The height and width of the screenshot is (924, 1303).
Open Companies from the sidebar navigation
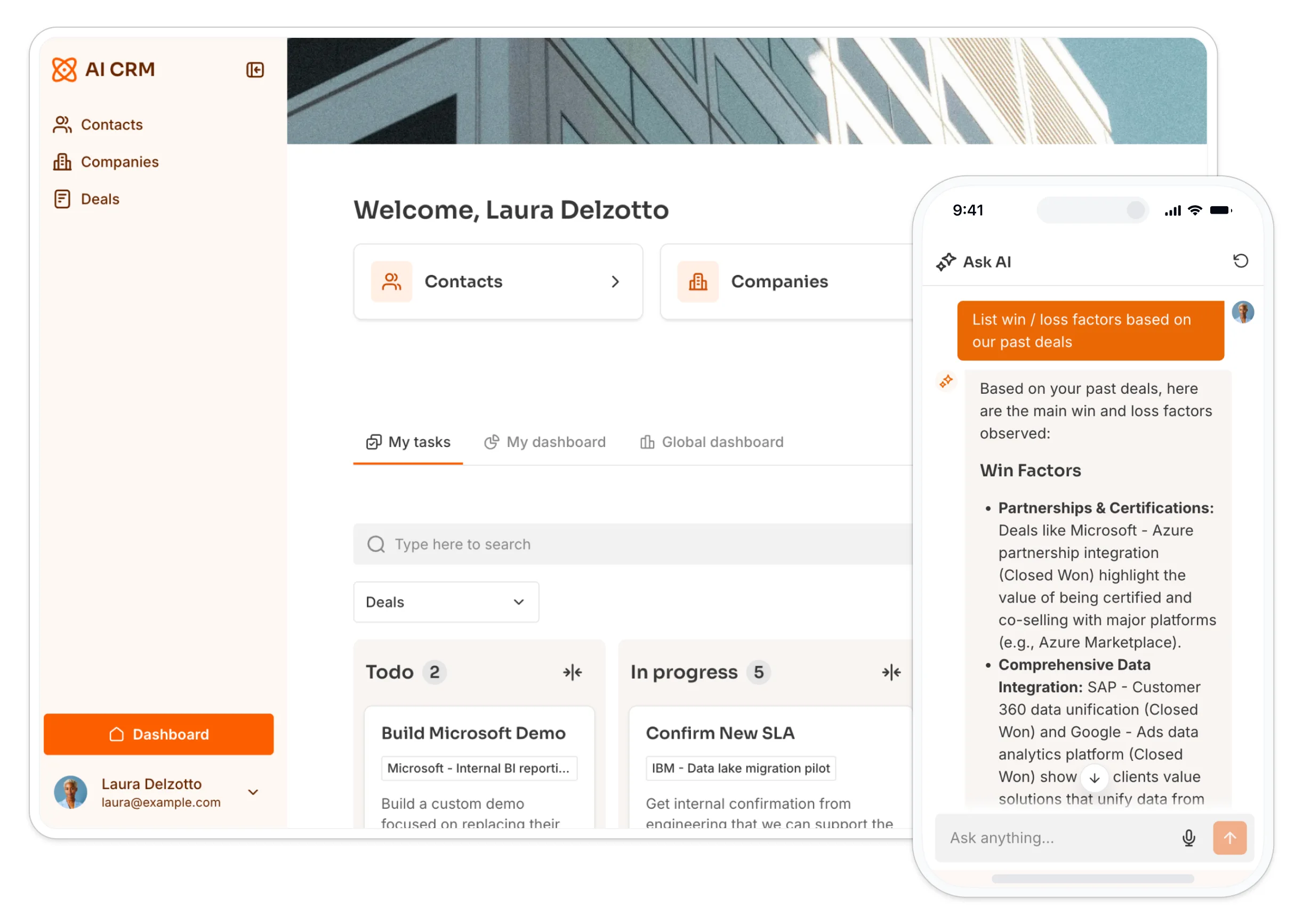(x=119, y=161)
